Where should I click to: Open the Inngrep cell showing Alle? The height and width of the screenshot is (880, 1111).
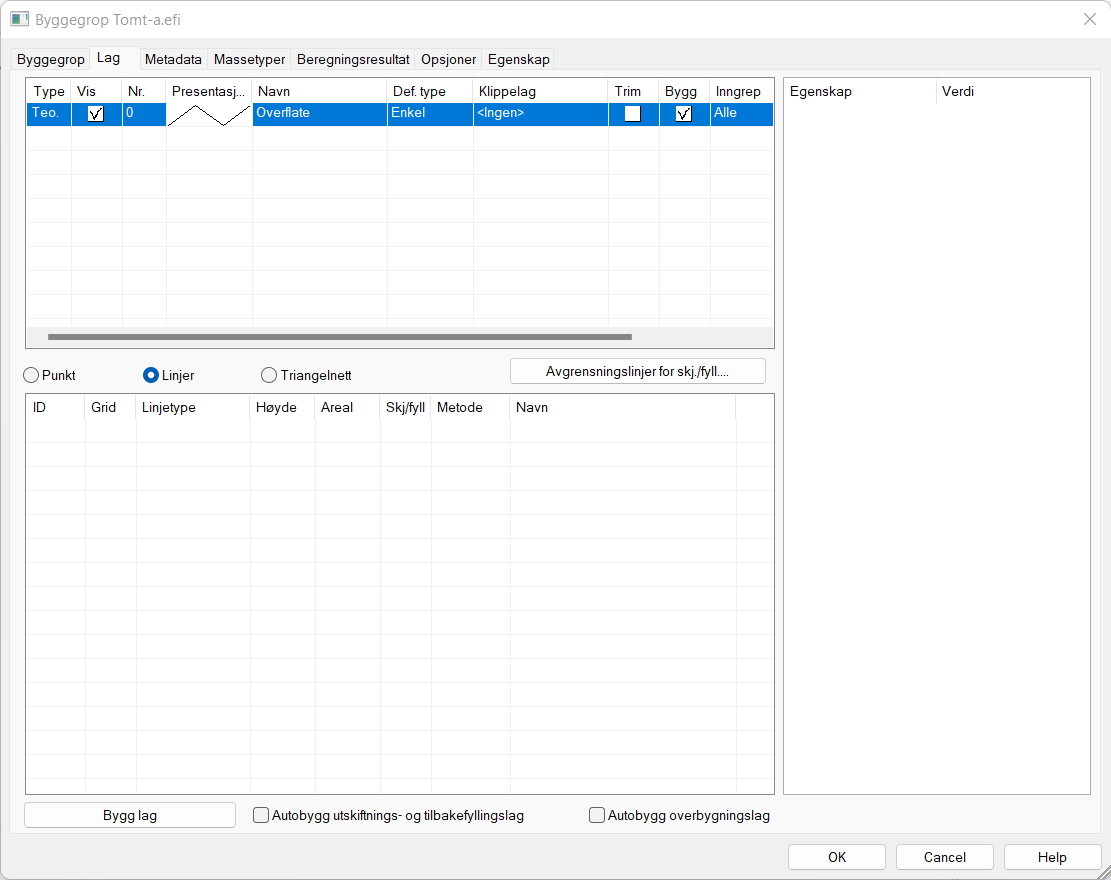[741, 114]
